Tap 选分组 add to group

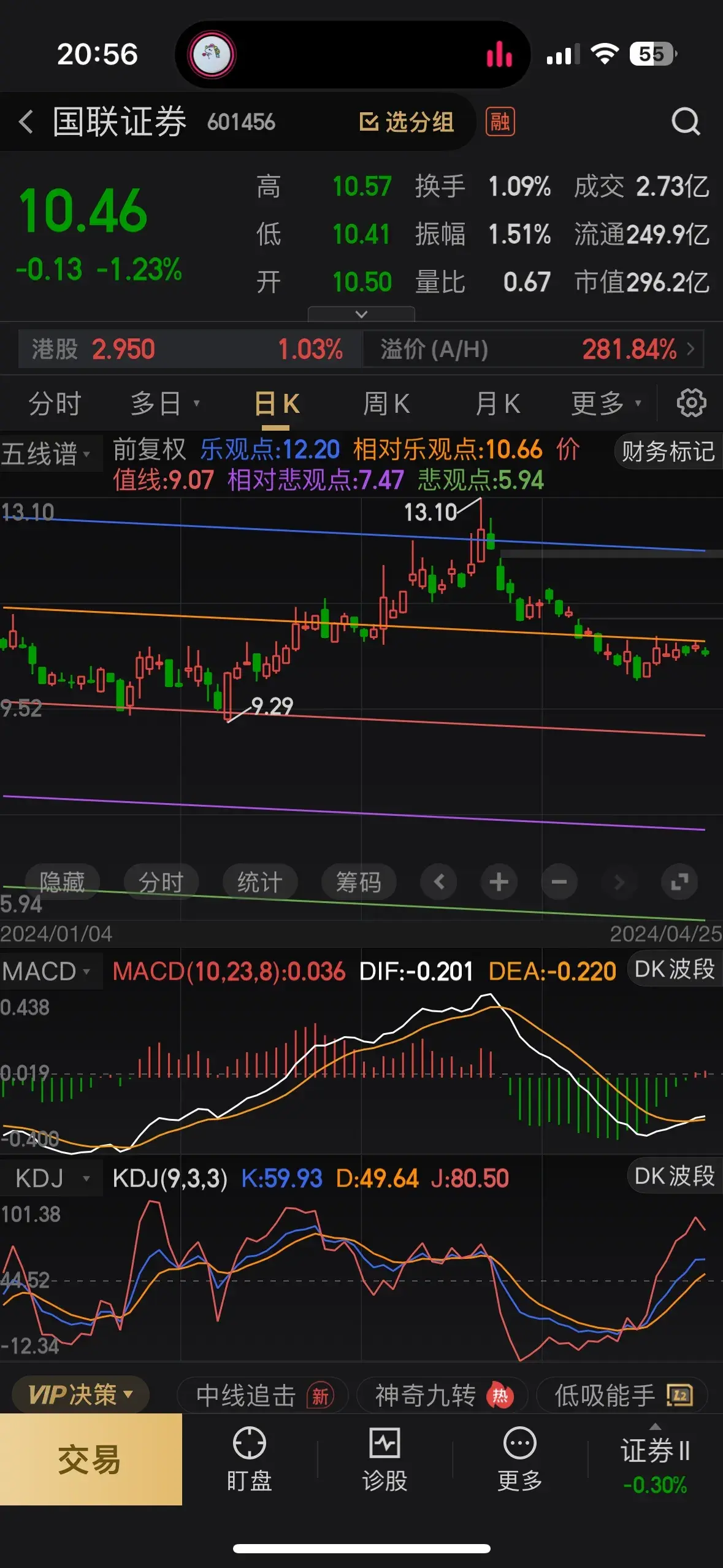click(406, 121)
